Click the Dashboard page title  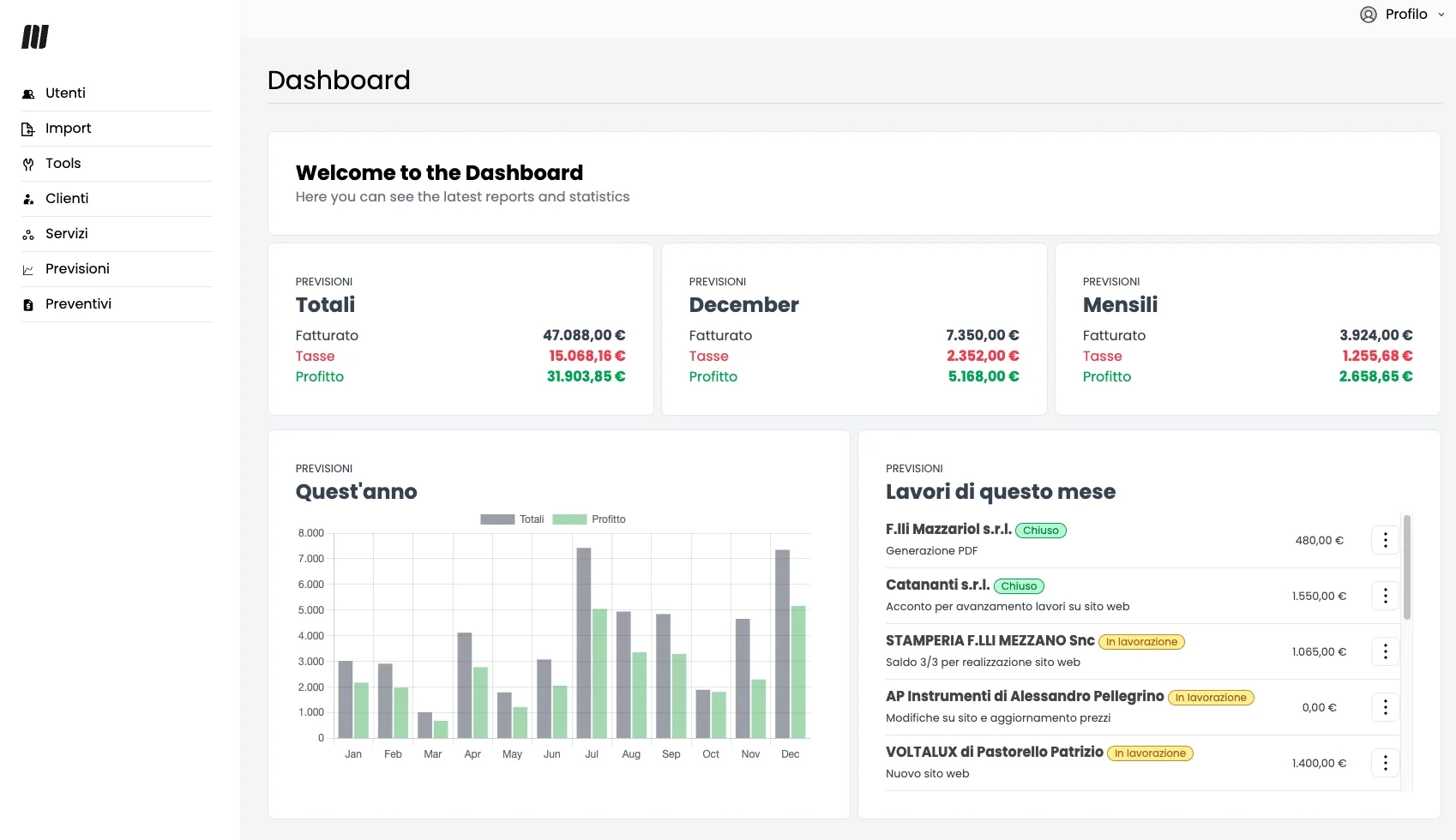coord(339,81)
